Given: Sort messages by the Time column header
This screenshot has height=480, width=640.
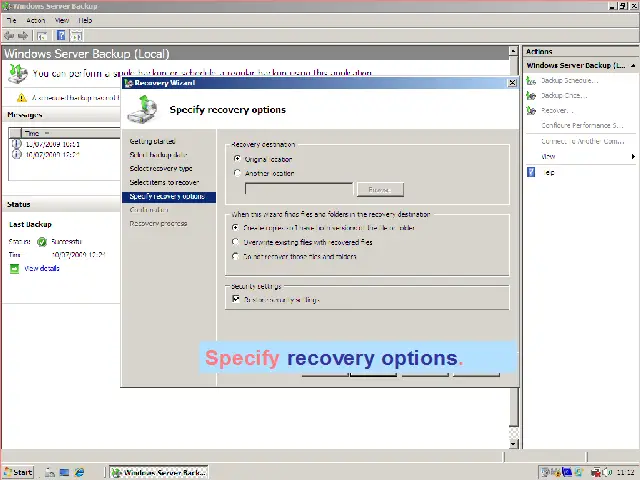Looking at the screenshot, I should pyautogui.click(x=70, y=133).
